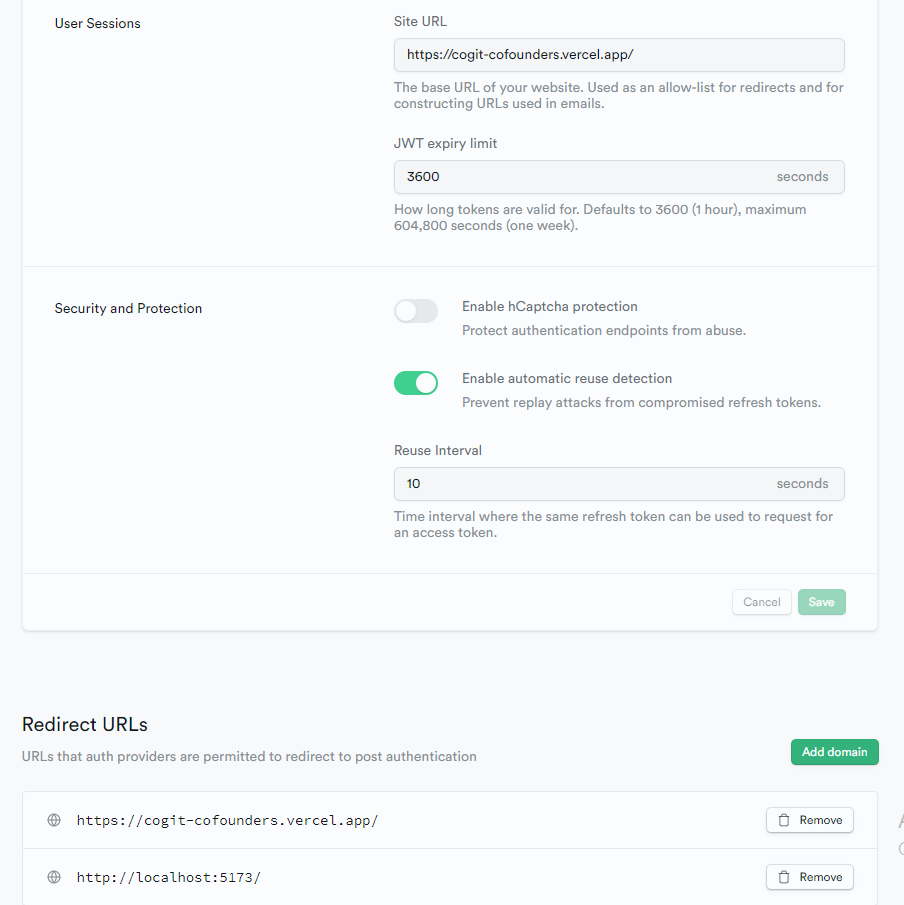Image resolution: width=904 pixels, height=905 pixels.
Task: Click the localhost URL text in redirect list
Action: point(168,877)
